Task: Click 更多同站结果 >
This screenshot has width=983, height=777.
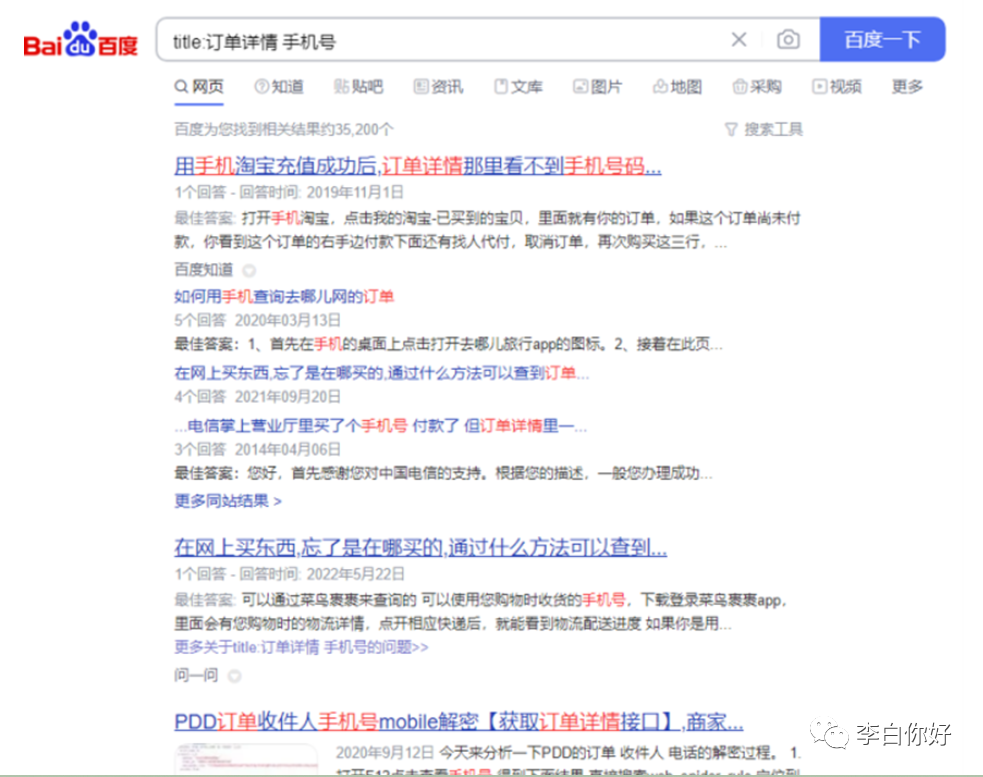Action: coord(228,501)
